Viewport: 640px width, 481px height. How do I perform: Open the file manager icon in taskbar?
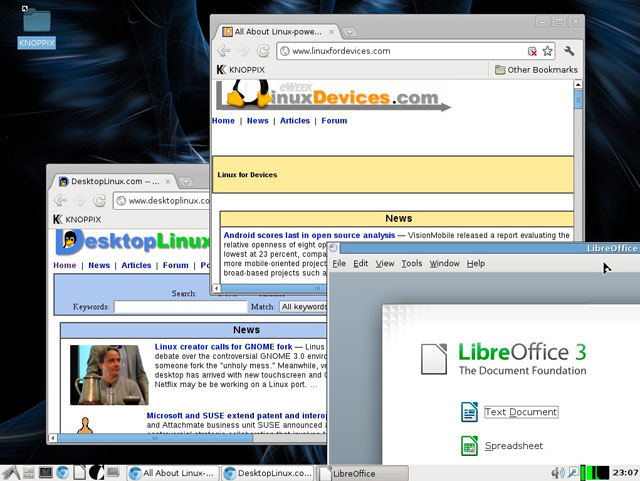29,473
